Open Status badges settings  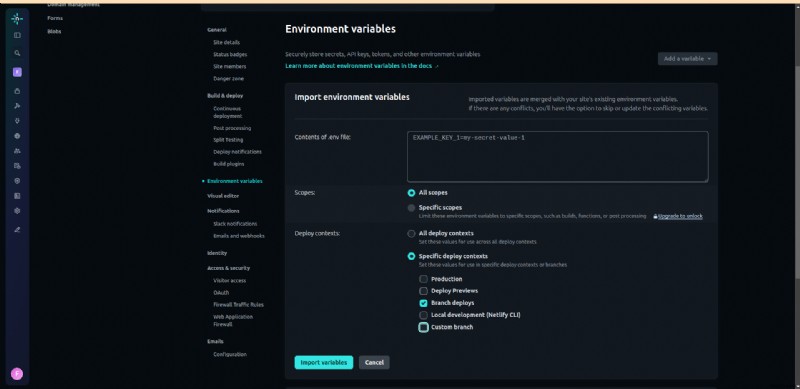(230, 55)
